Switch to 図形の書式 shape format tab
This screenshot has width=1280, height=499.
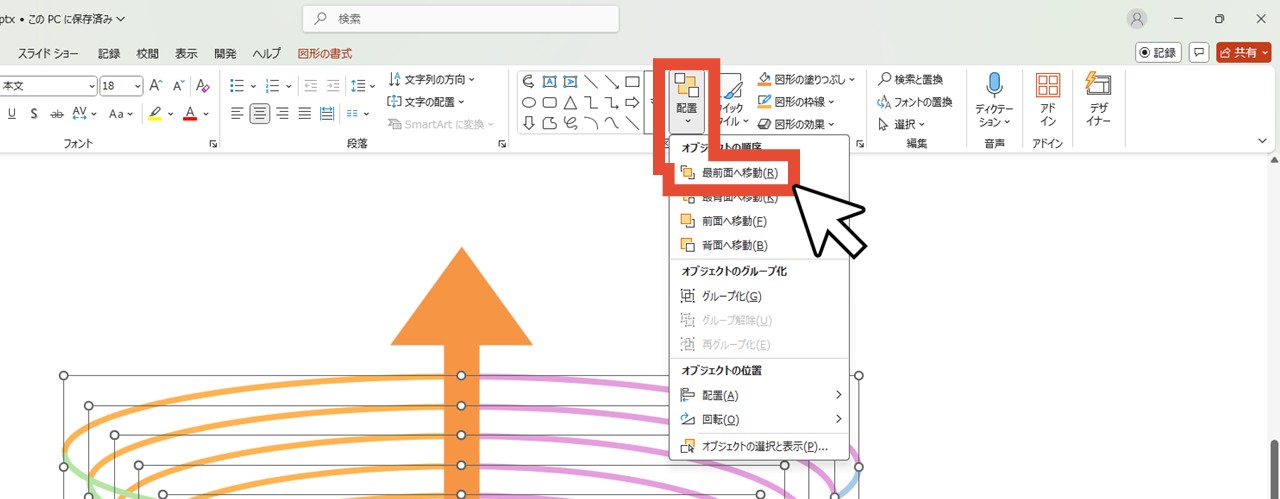(x=325, y=54)
